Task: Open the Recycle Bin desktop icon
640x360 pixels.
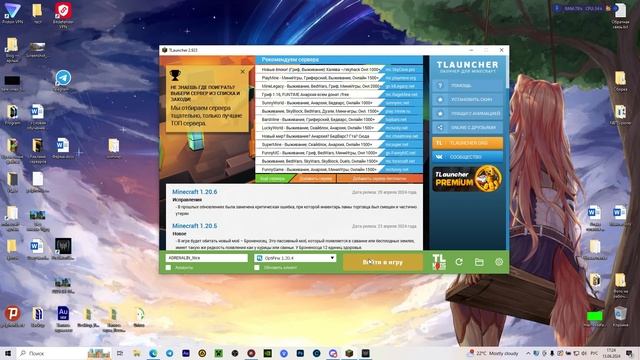Action: pos(620,316)
